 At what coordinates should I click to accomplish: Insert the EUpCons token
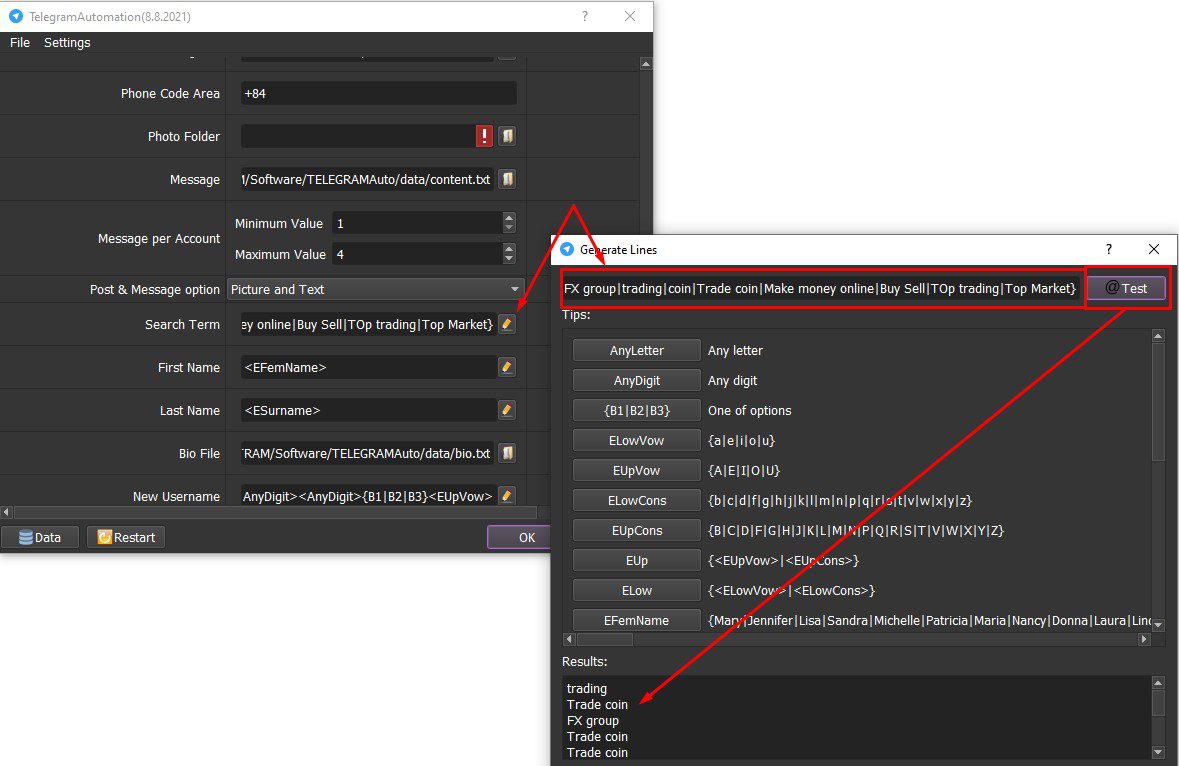click(x=636, y=531)
